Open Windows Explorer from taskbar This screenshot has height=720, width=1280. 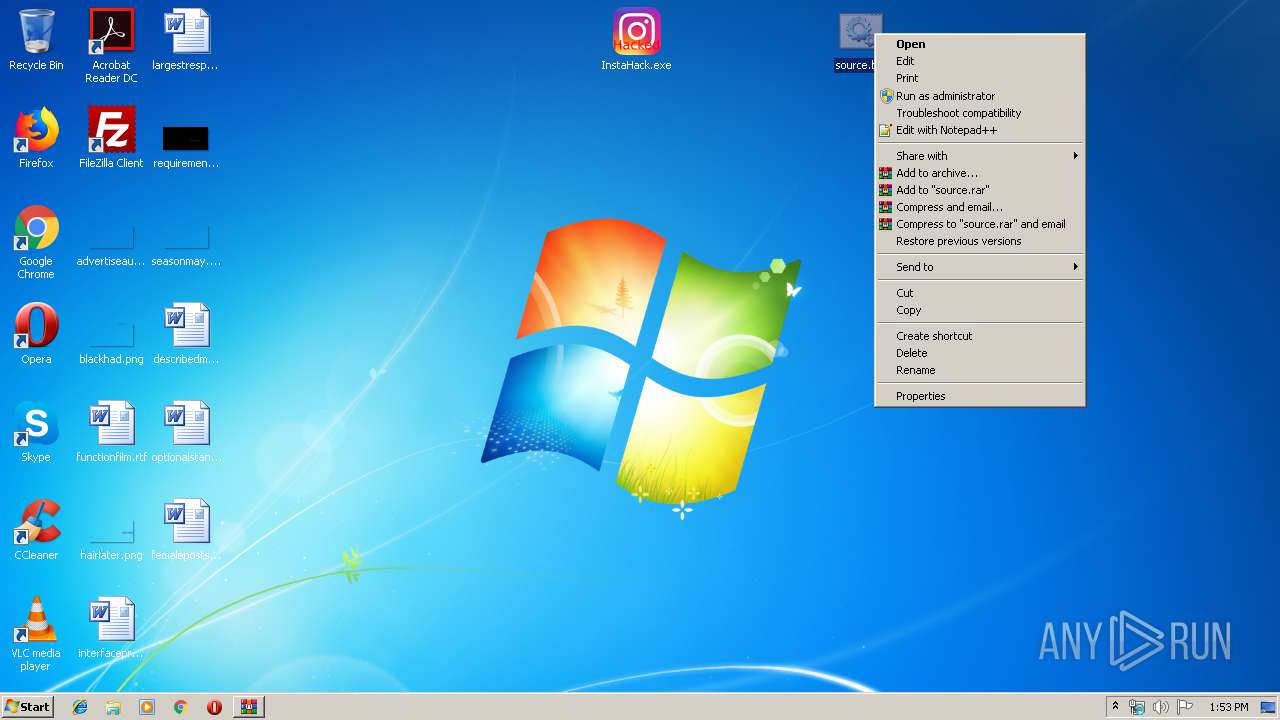click(x=113, y=707)
